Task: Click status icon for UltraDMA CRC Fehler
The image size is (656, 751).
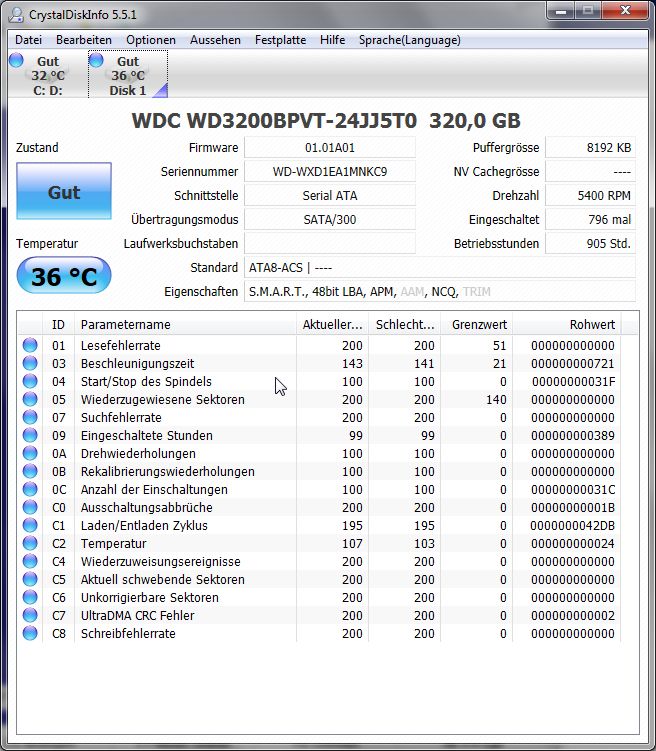Action: click(30, 615)
